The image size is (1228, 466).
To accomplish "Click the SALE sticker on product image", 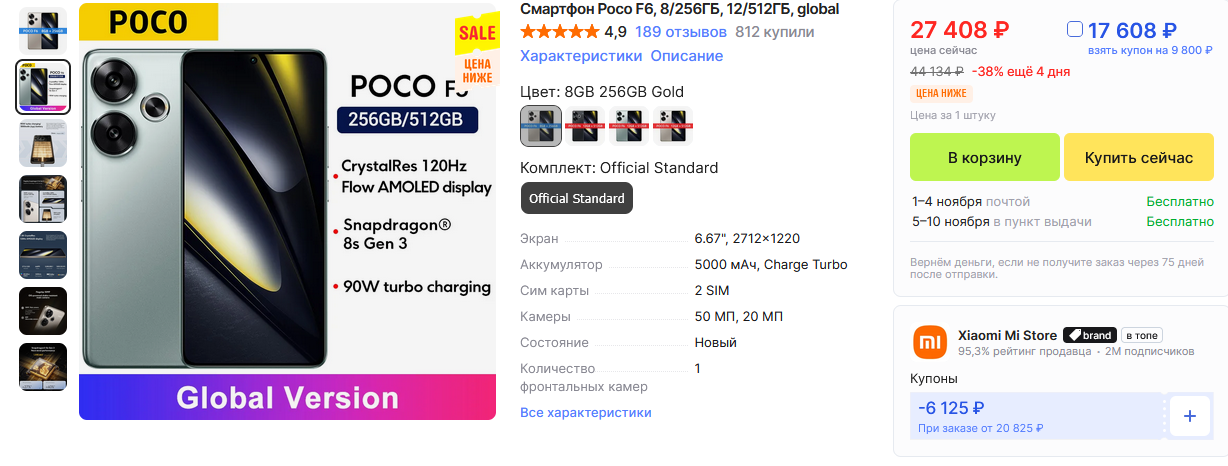I will pos(477,33).
